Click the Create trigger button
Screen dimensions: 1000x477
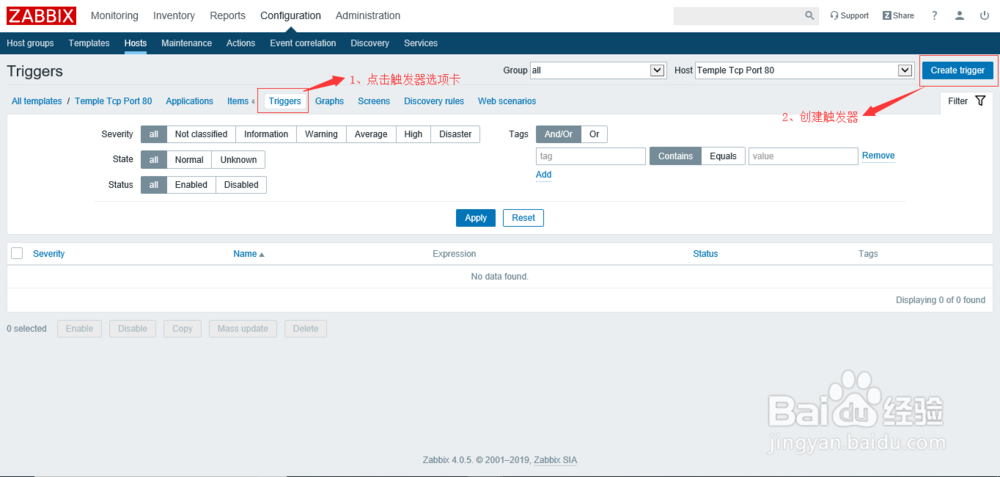pyautogui.click(x=957, y=70)
